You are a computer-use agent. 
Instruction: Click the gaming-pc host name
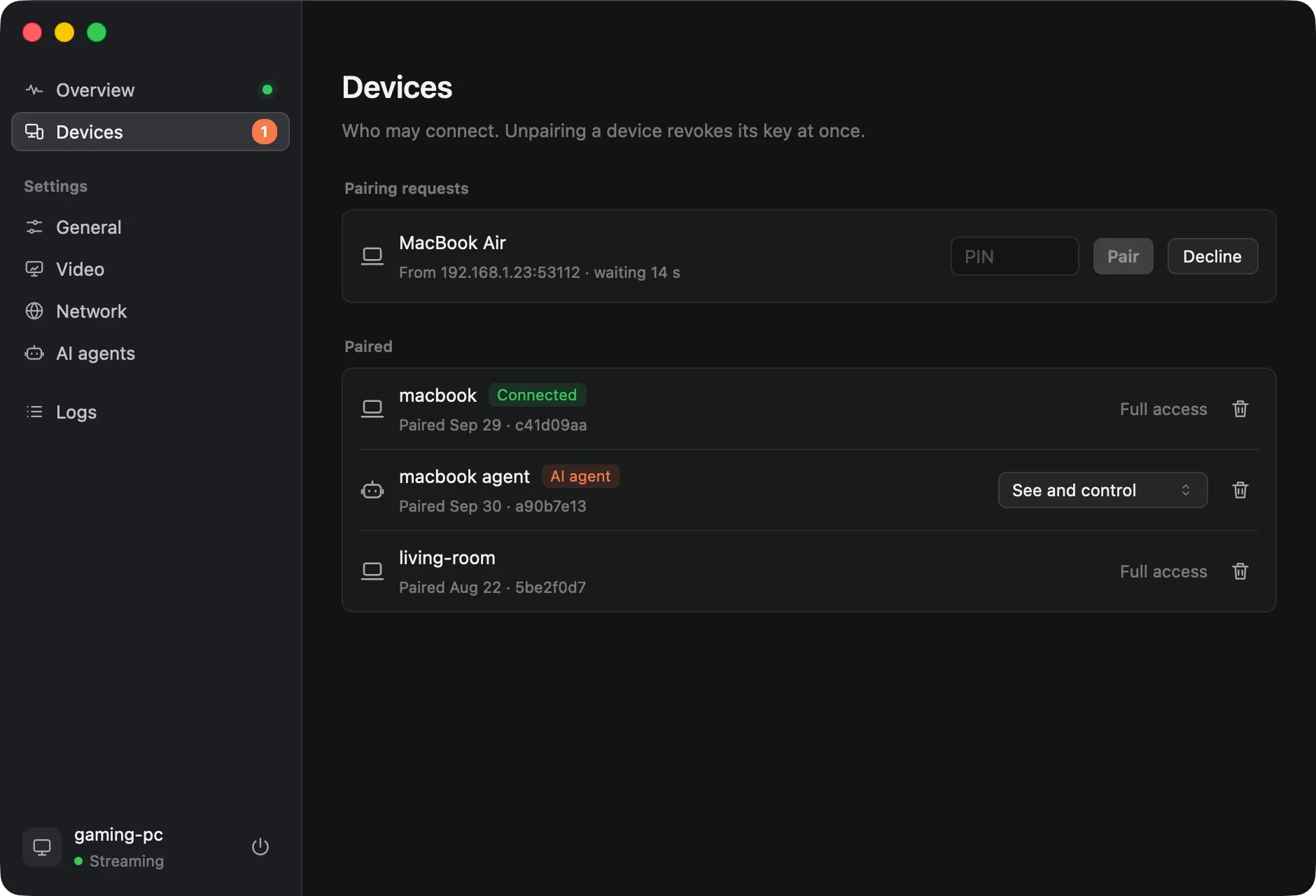[118, 834]
